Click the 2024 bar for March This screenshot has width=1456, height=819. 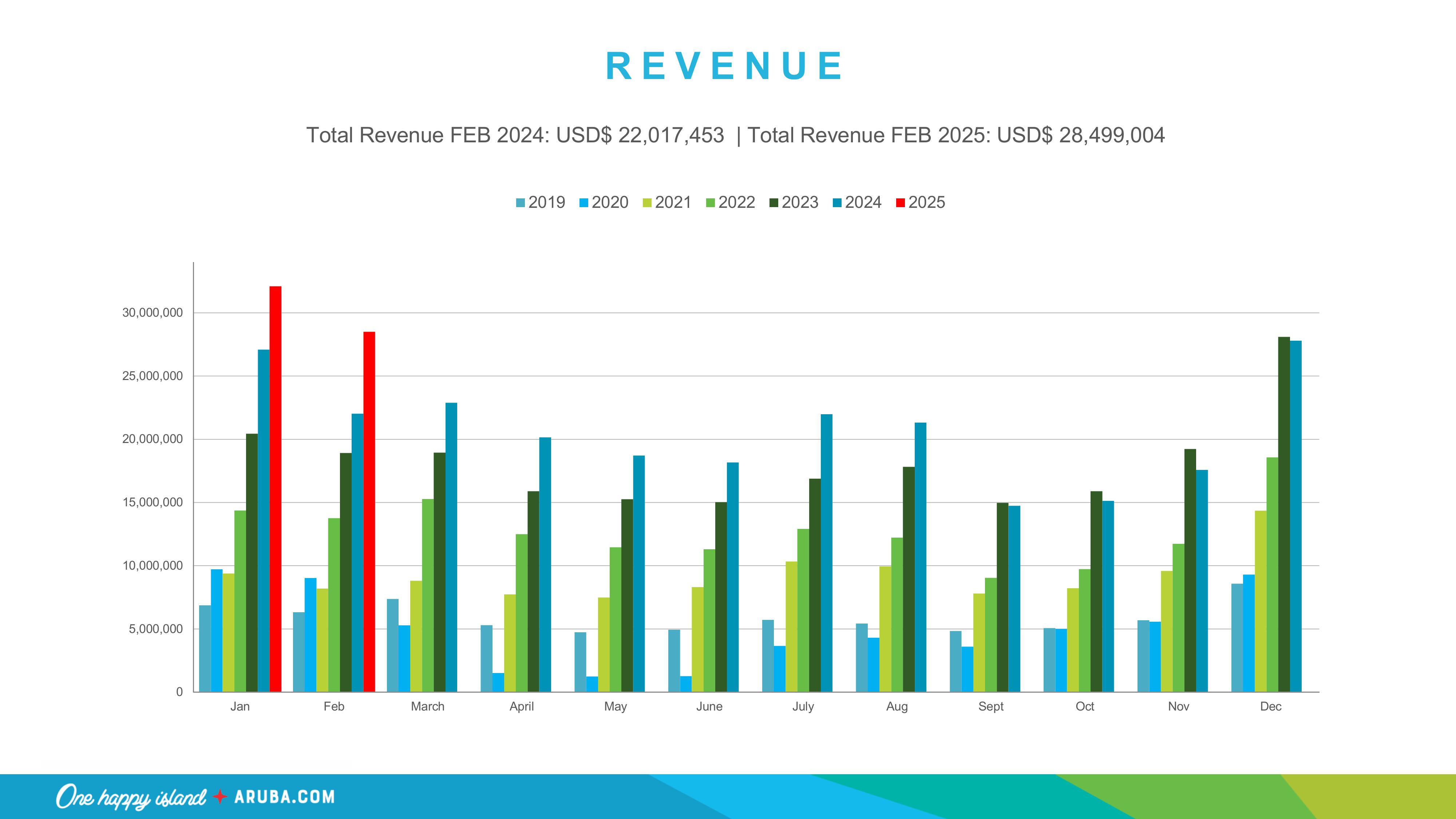[451, 547]
